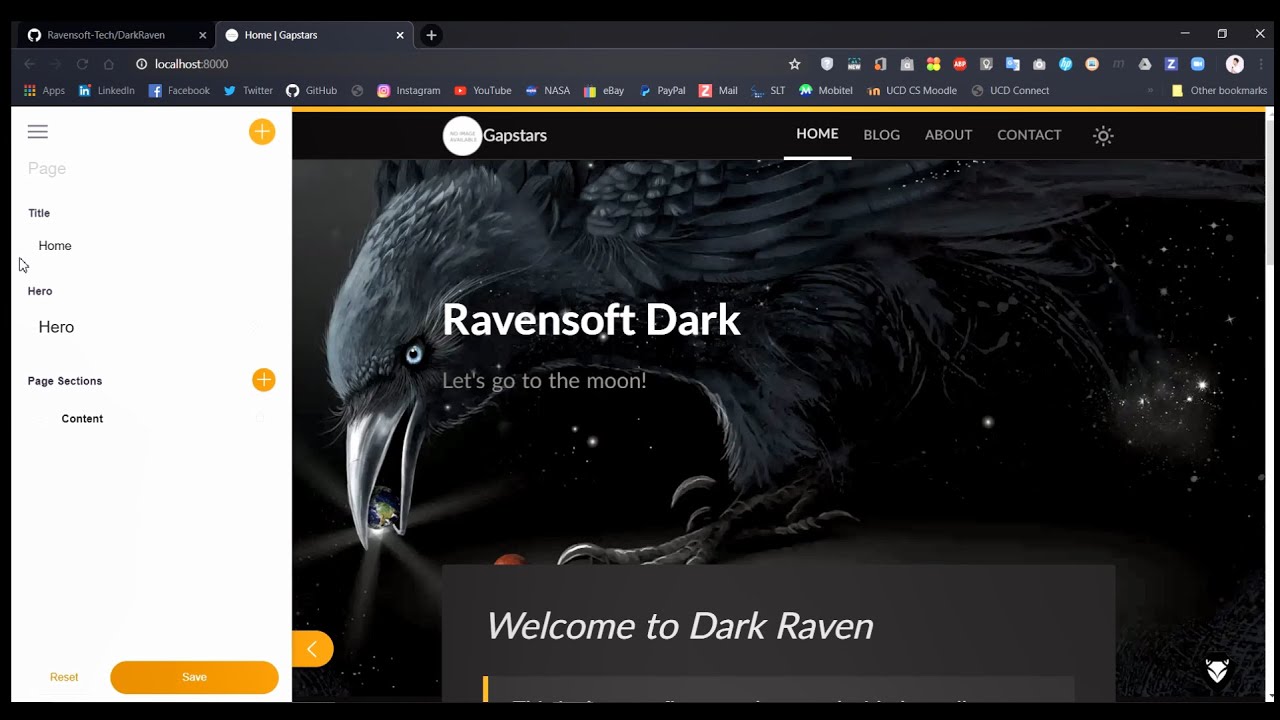
Task: Click the Office extension icon
Action: pos(881,64)
